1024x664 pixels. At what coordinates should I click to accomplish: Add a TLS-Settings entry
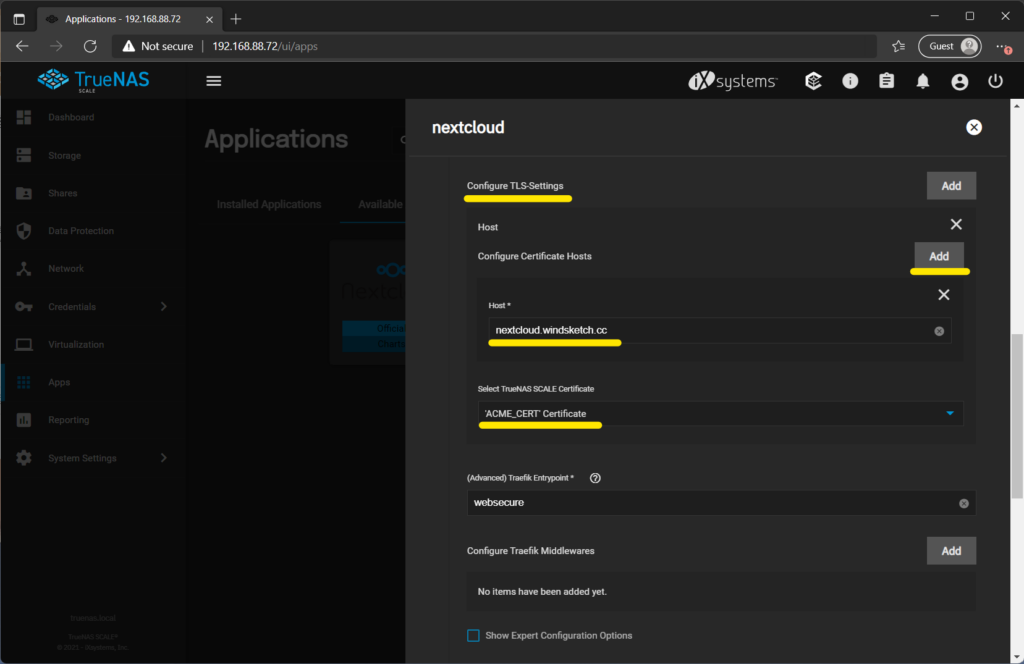tap(951, 186)
